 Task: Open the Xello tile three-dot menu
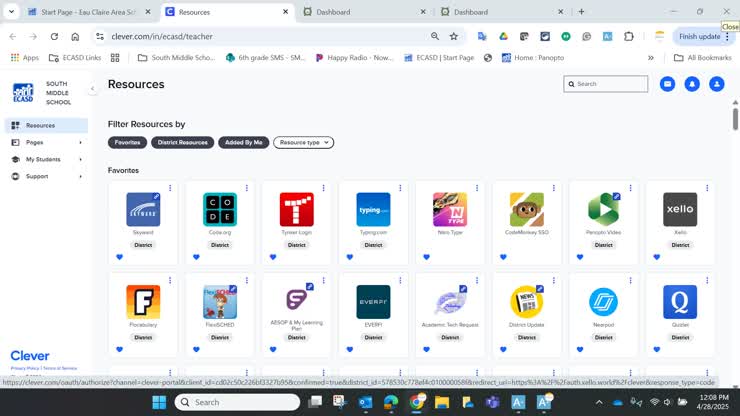pos(707,188)
